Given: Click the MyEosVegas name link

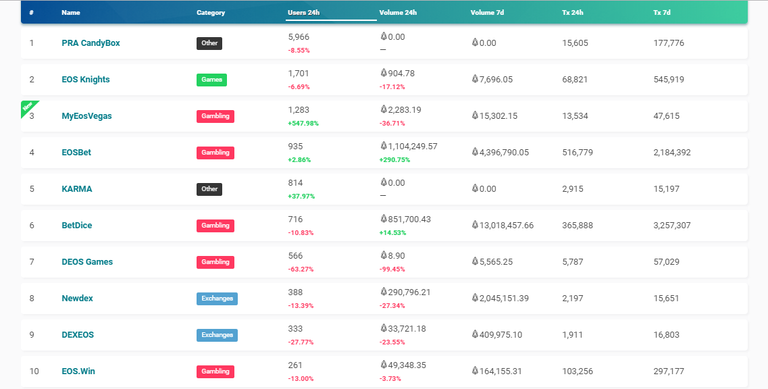Looking at the screenshot, I should click(x=87, y=116).
